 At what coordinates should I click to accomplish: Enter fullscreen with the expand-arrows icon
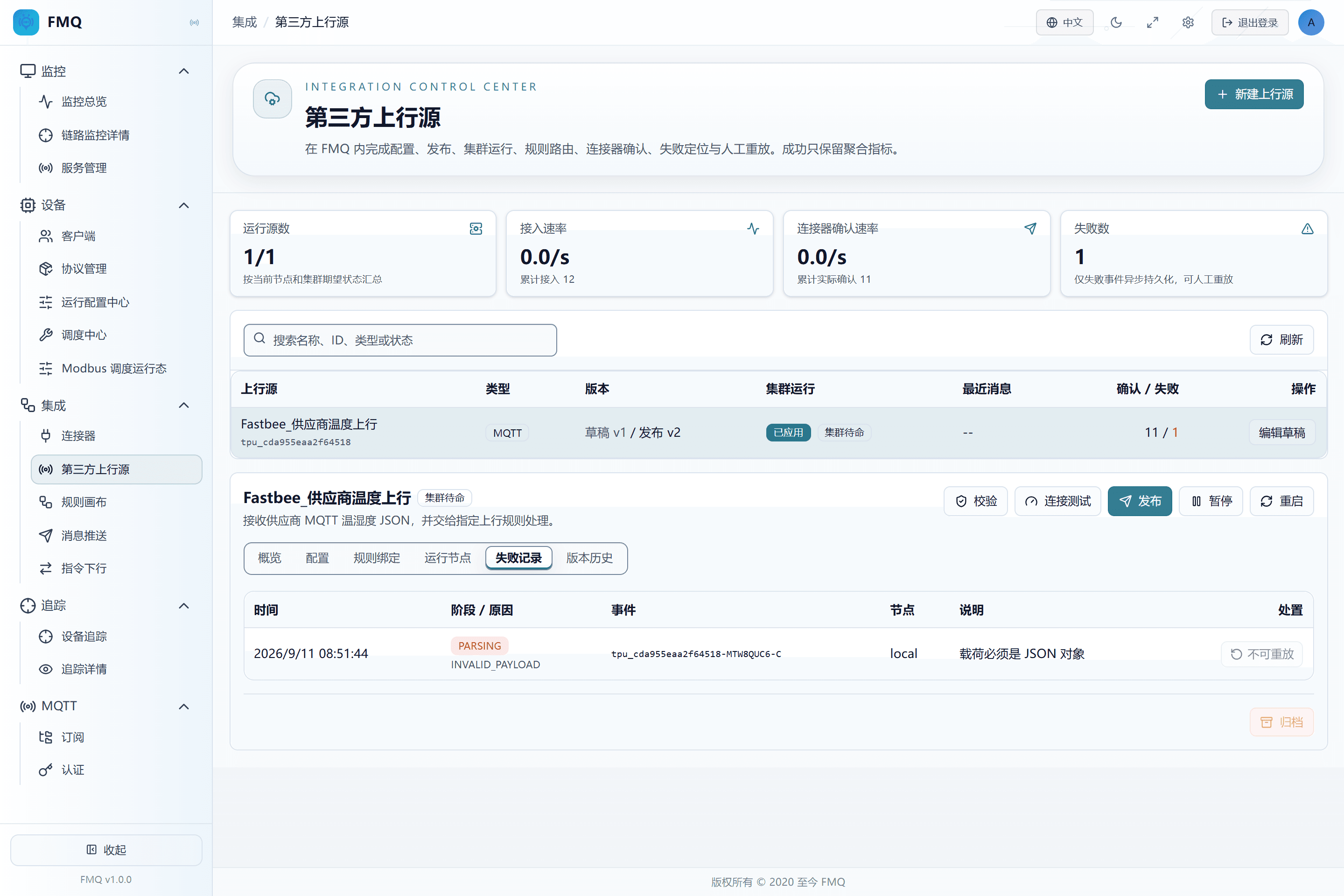[1152, 22]
